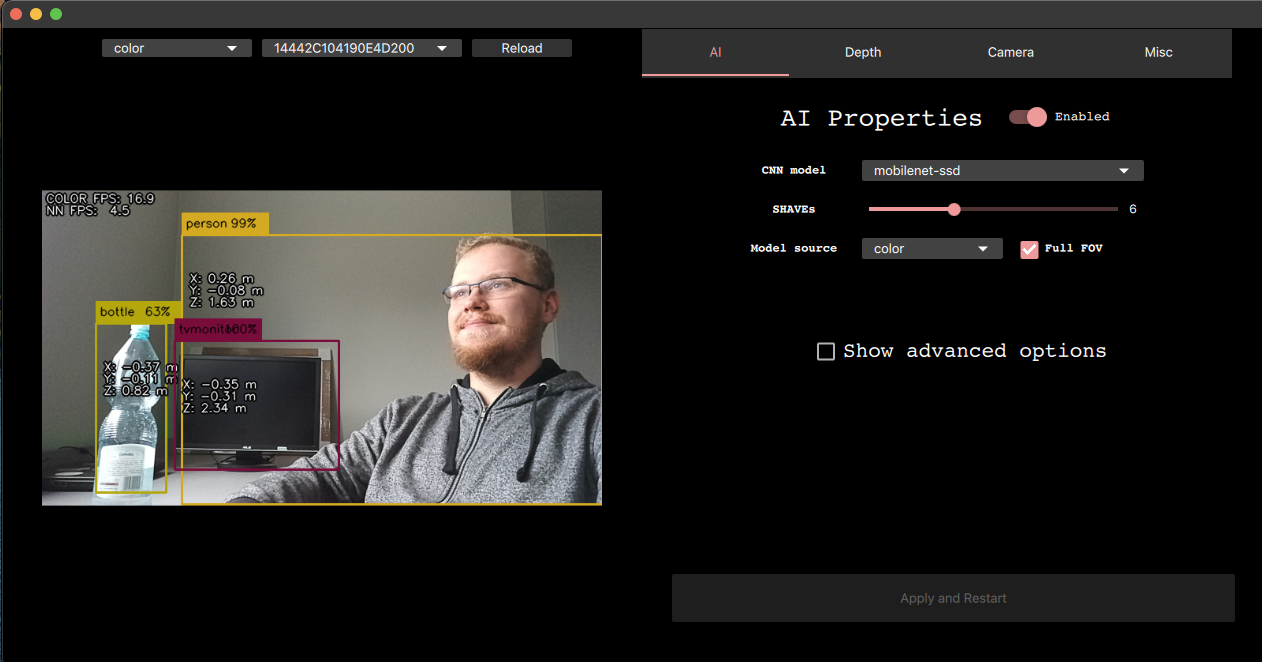Click the Model source label

(794, 248)
